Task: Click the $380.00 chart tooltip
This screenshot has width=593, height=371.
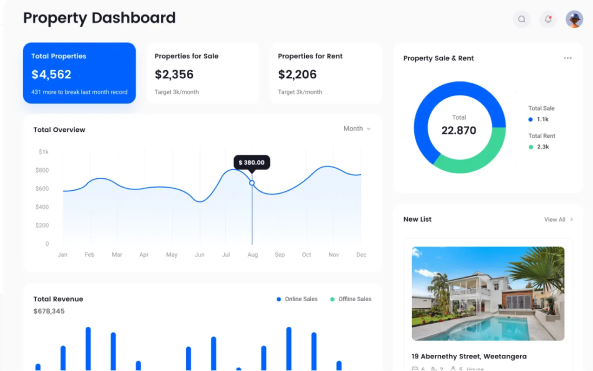Action: (252, 163)
